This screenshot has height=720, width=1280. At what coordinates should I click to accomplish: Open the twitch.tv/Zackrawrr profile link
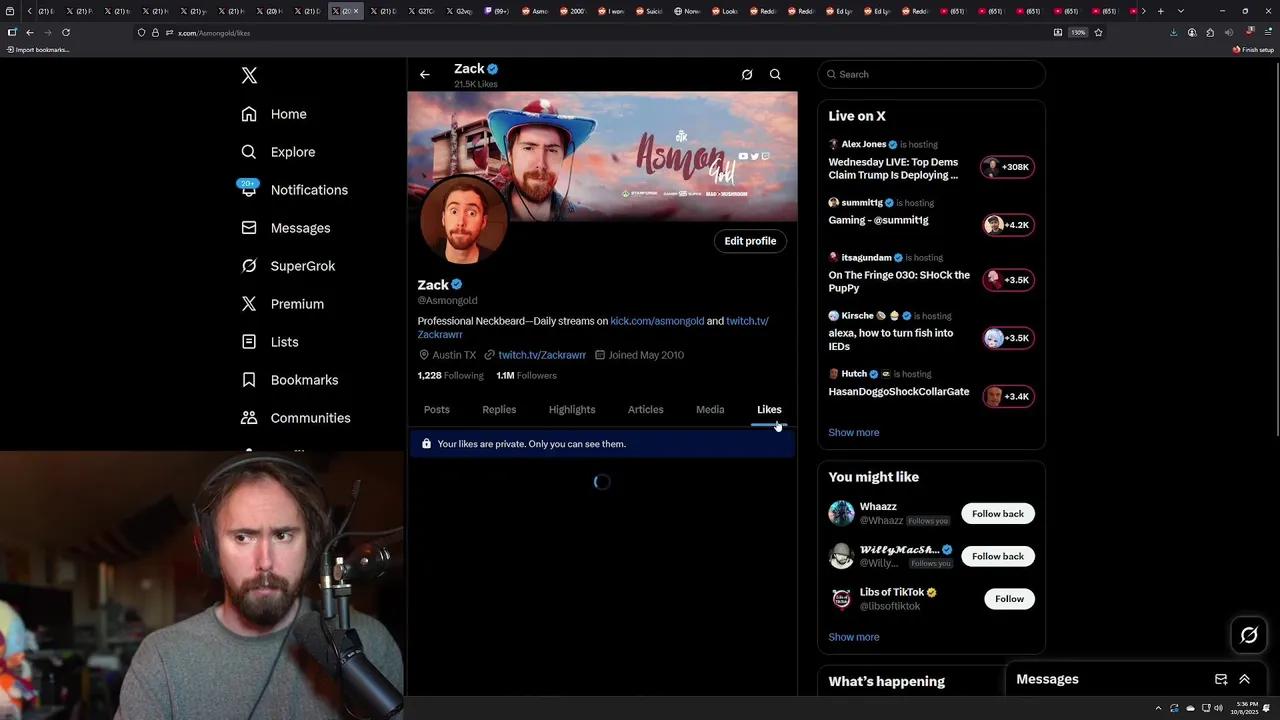coord(542,355)
